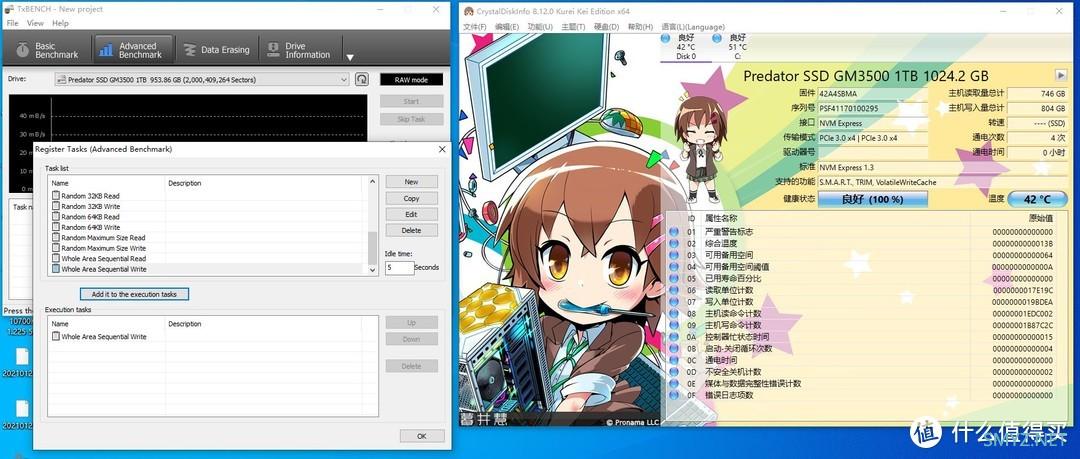
Task: Confirm Register Tasks dialog with OK
Action: pos(422,436)
